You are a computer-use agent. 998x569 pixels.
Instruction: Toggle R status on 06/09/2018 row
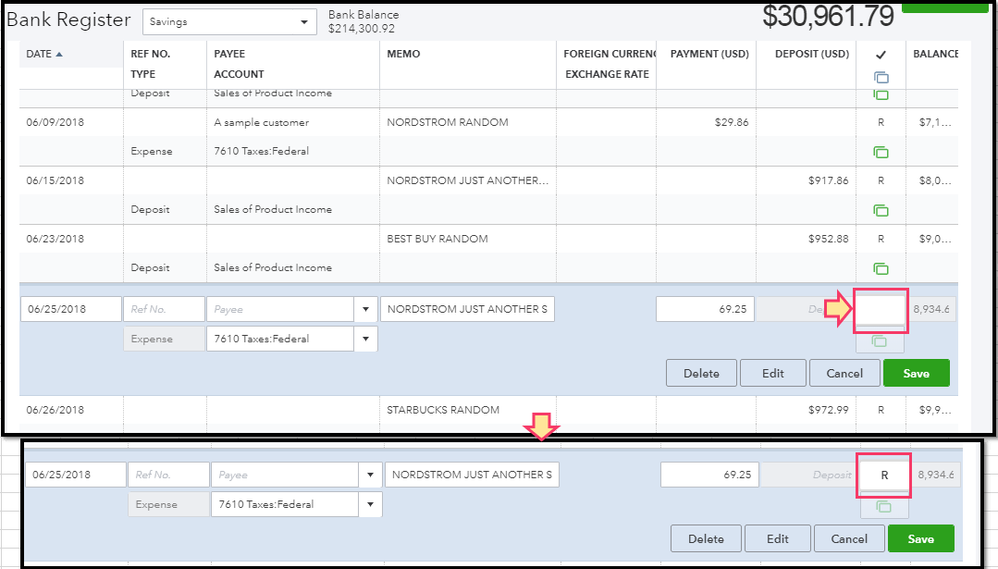pyautogui.click(x=881, y=122)
